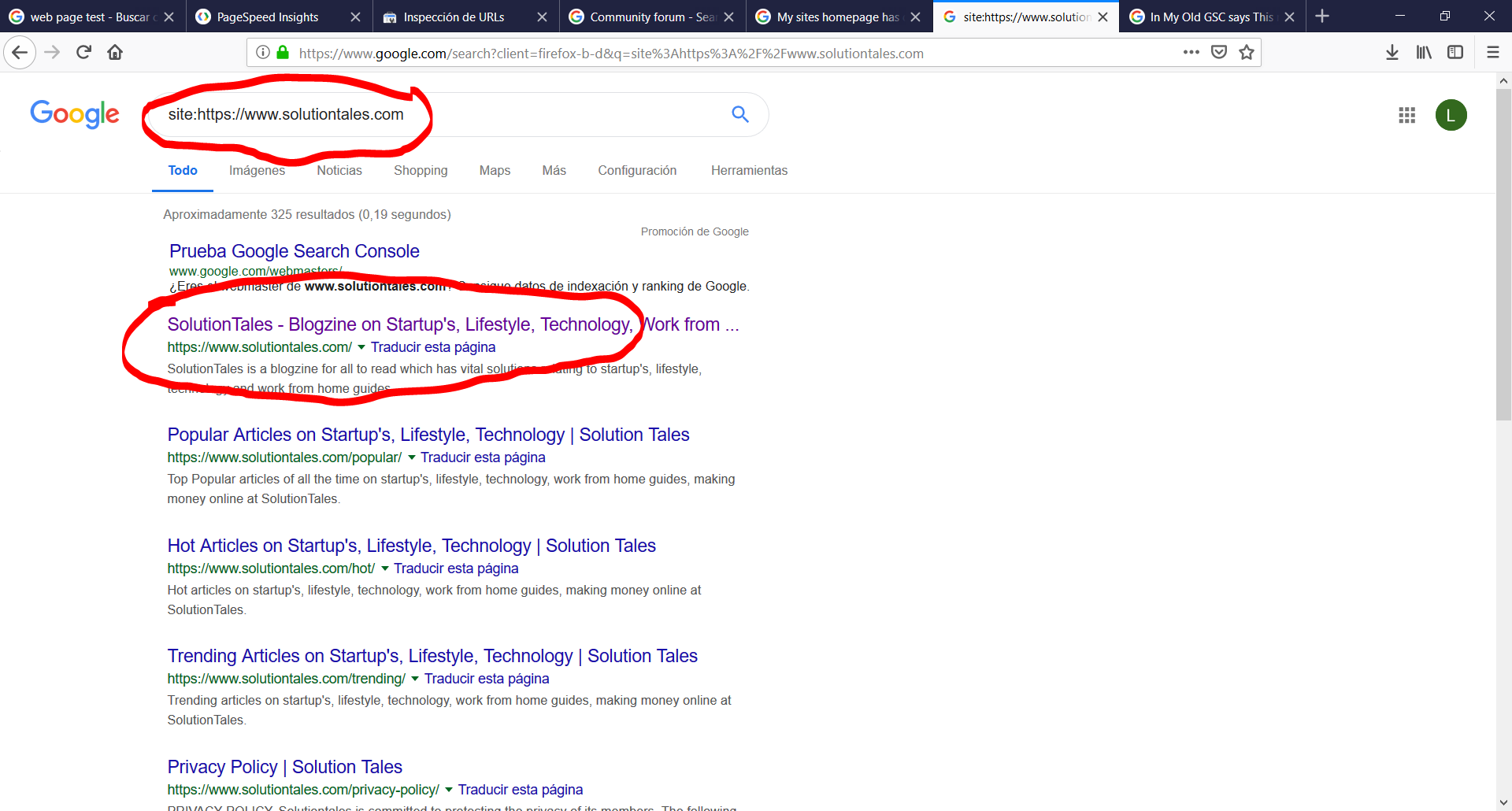The height and width of the screenshot is (811, 1512).
Task: Go to the Google logo homepage
Action: pyautogui.click(x=75, y=115)
